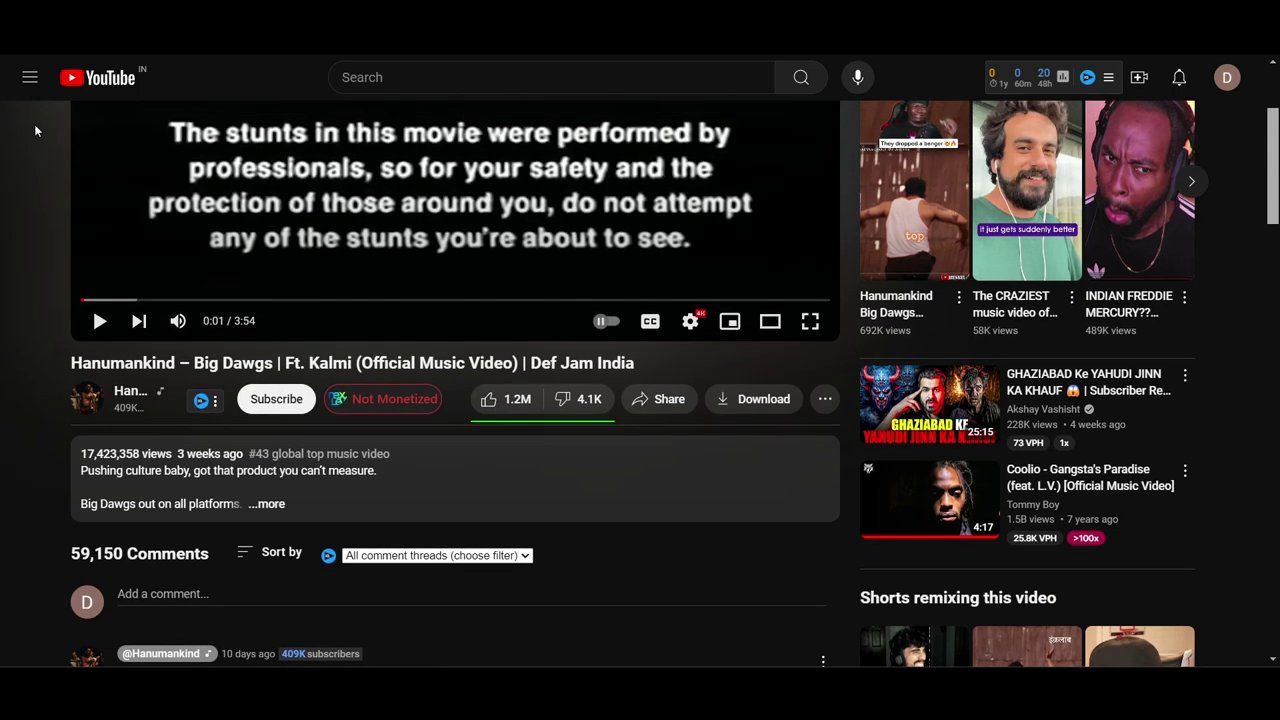Enable closed captions with CC icon

pyautogui.click(x=650, y=321)
